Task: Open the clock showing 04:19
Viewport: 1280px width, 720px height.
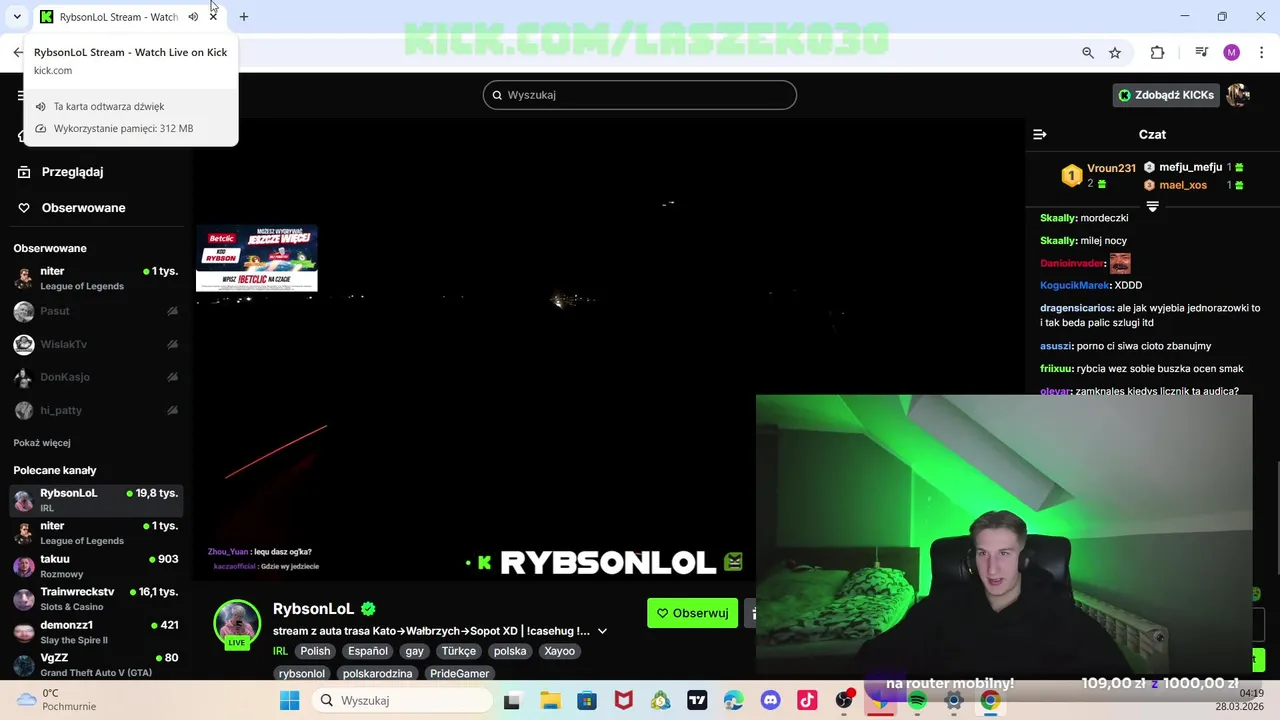Action: tap(1250, 693)
